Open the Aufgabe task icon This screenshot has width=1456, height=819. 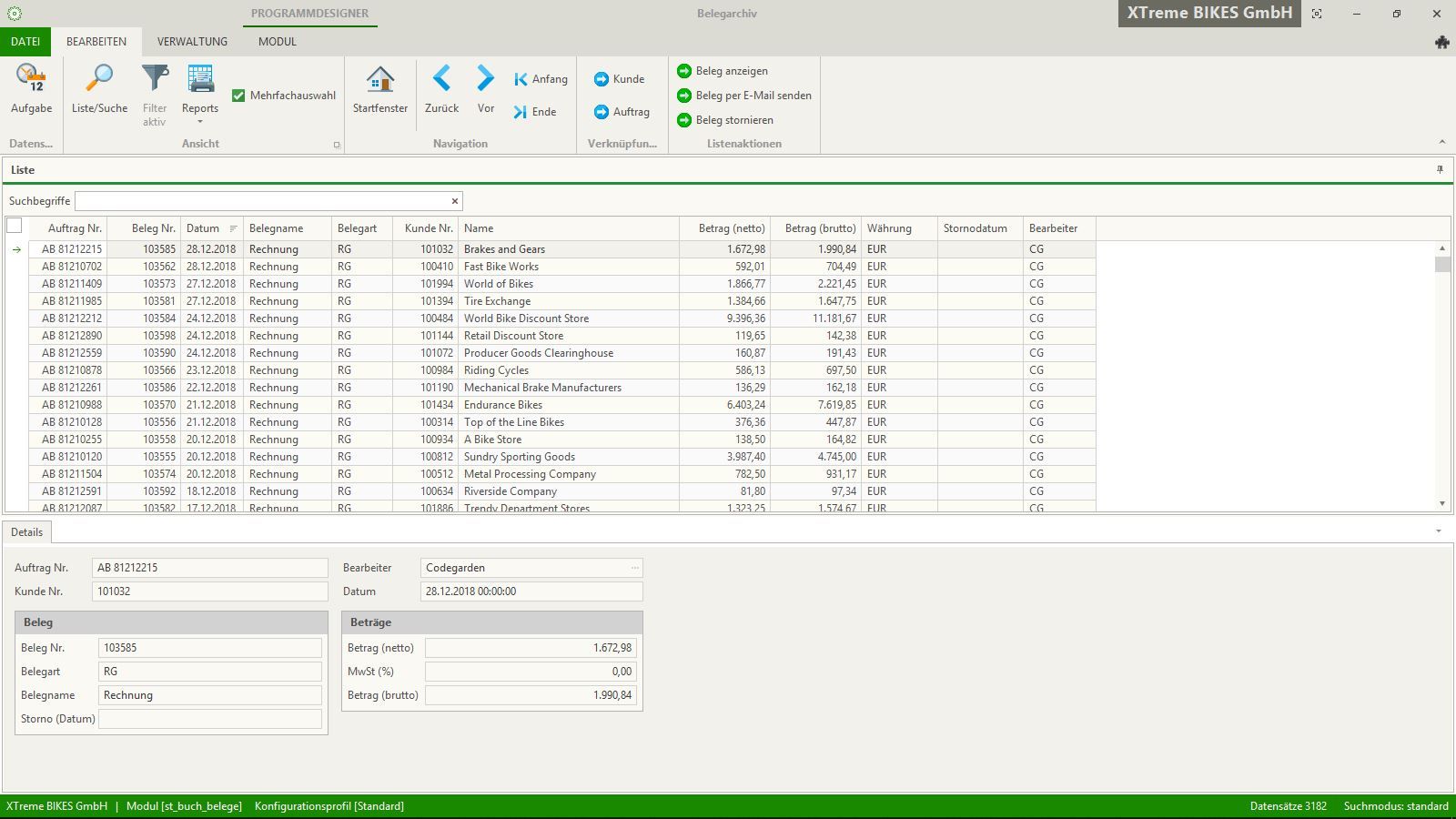tap(31, 79)
